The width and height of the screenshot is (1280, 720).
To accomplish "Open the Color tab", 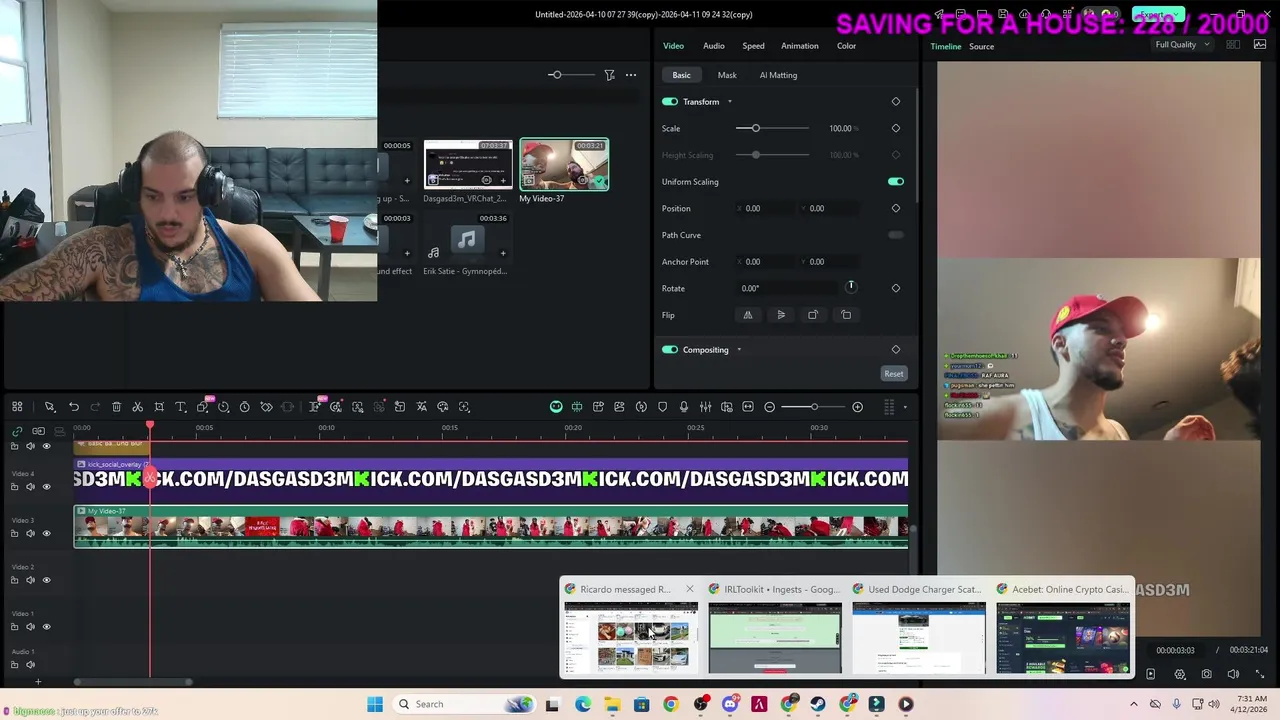I will coord(846,46).
